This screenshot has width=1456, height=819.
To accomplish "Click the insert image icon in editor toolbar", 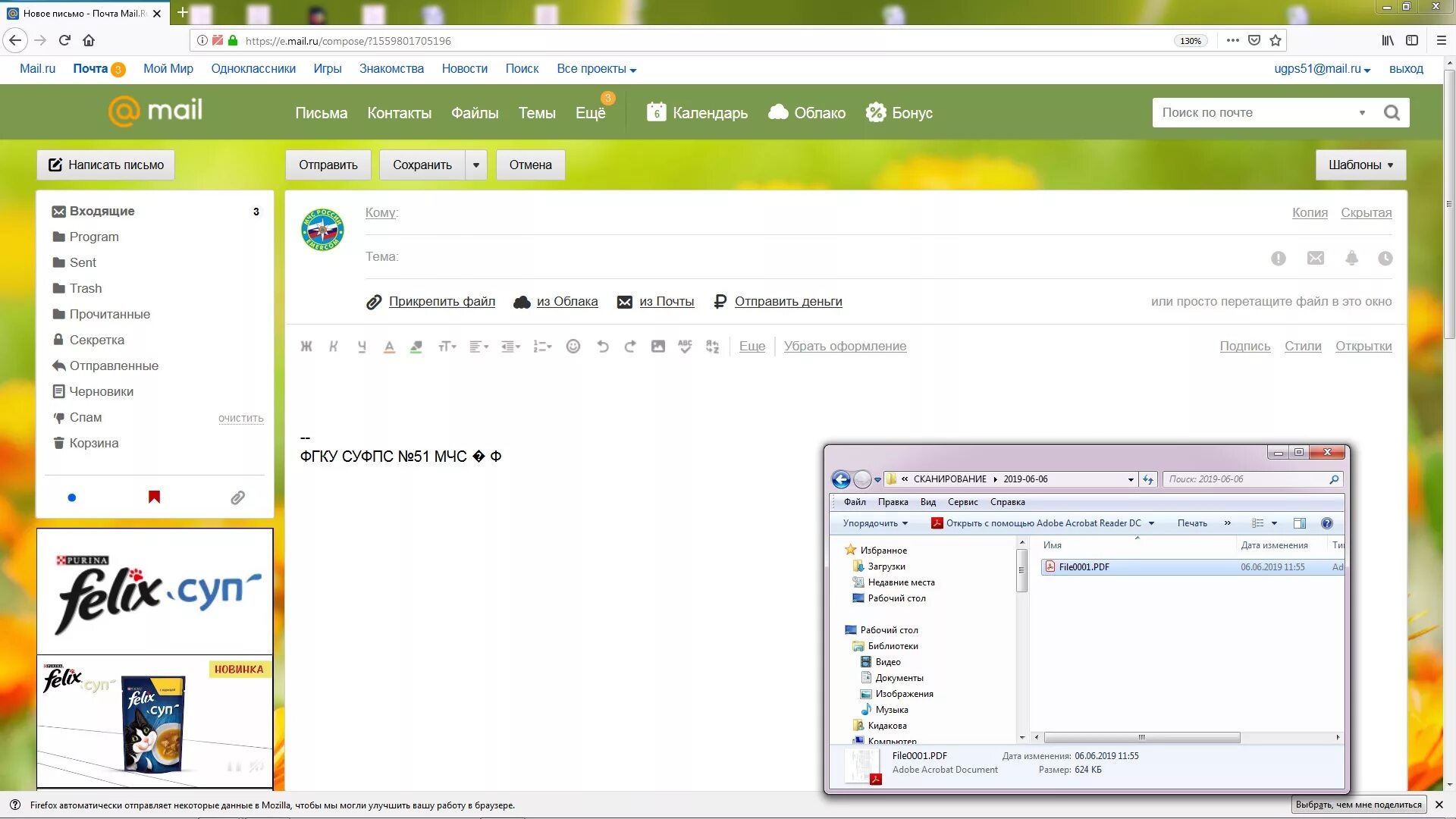I will [x=657, y=347].
